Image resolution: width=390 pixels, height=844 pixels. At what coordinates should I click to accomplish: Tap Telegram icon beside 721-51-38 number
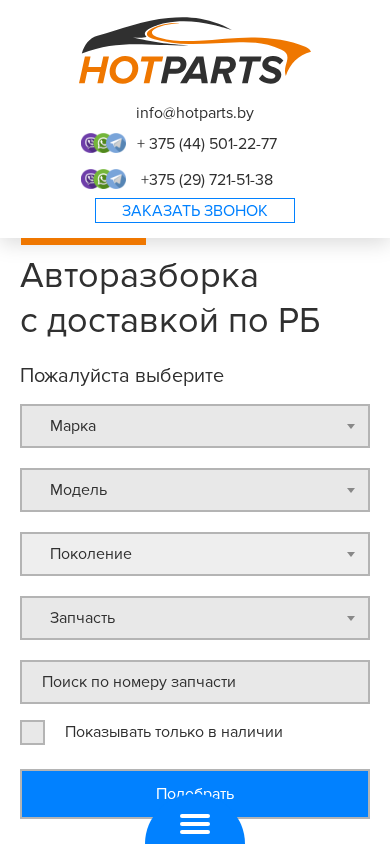click(x=116, y=179)
